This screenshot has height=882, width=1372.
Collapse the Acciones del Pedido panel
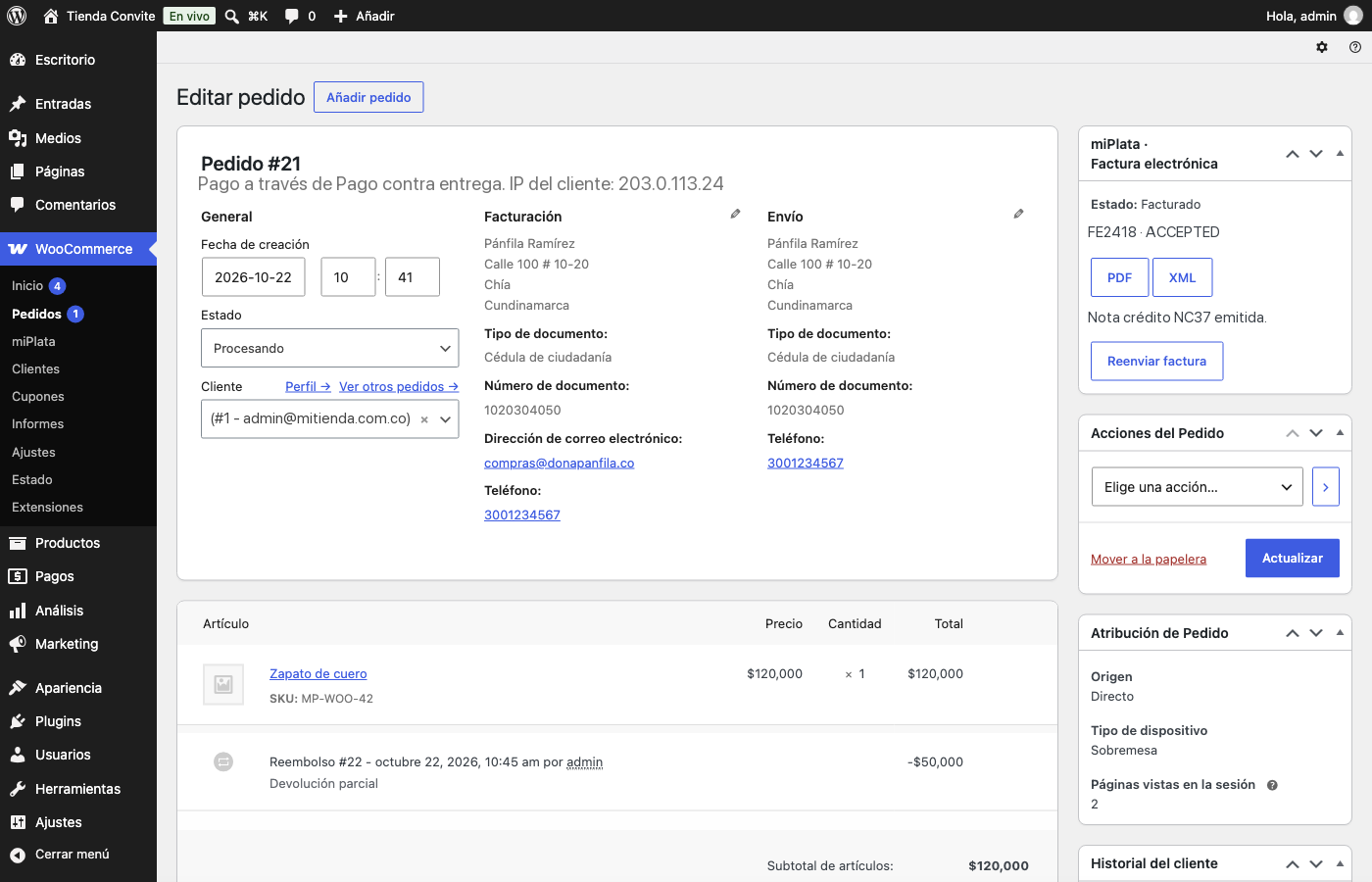pos(1340,433)
